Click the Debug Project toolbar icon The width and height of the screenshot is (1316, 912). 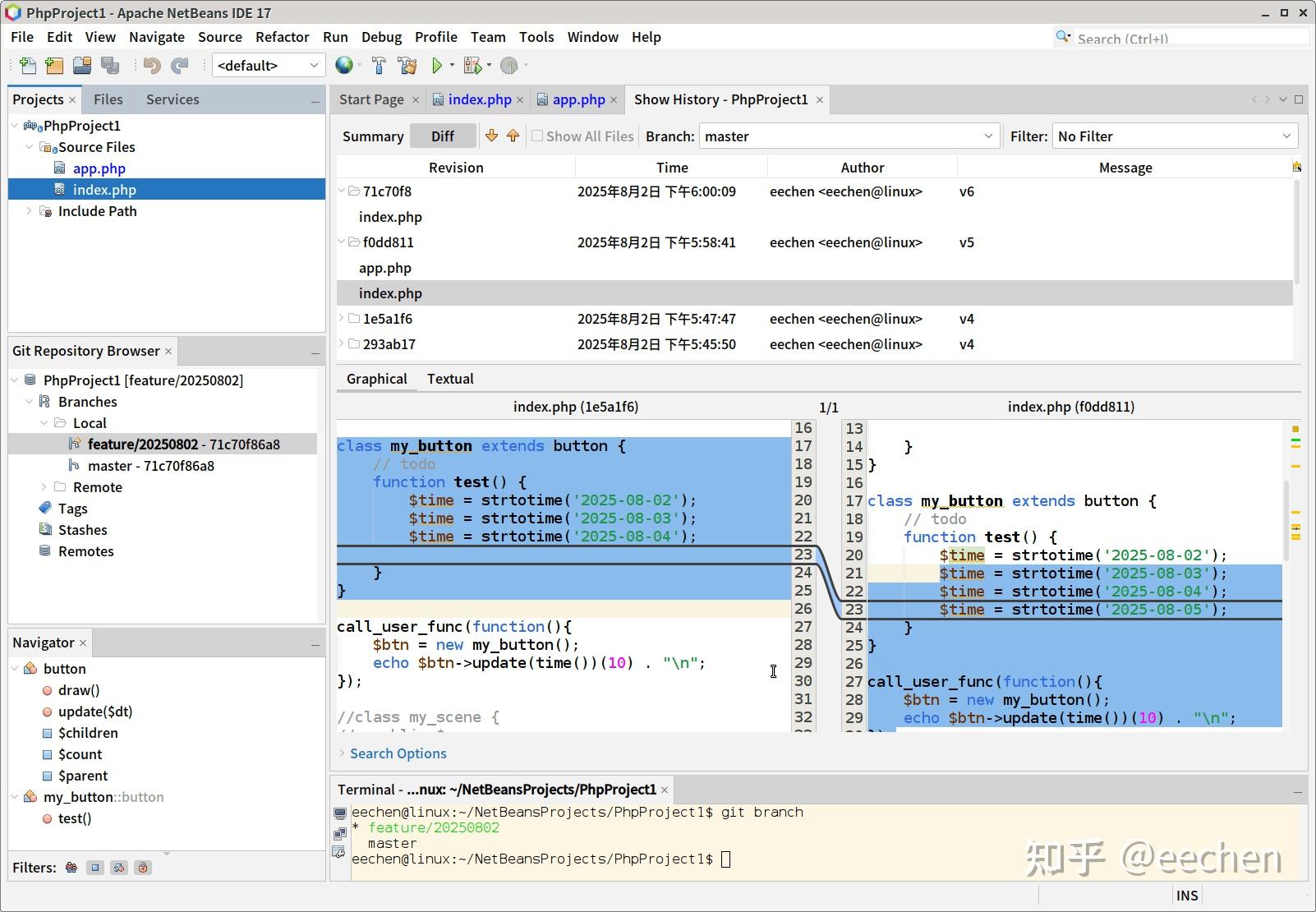point(472,66)
